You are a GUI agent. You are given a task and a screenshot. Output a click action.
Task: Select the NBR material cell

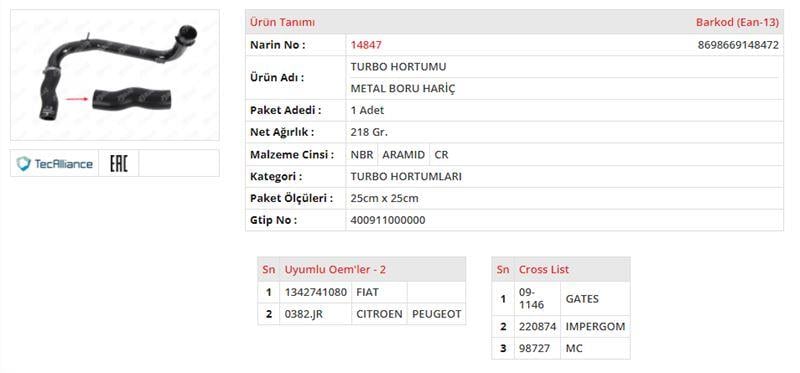coord(362,155)
